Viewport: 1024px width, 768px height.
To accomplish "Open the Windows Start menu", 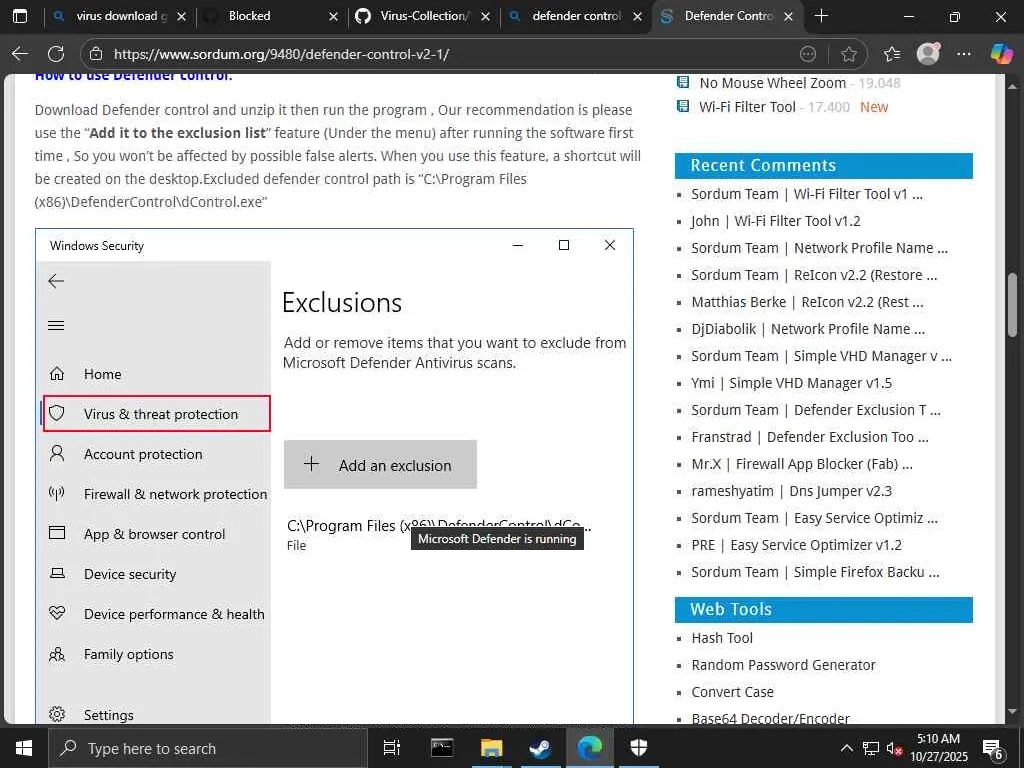I will click(x=24, y=748).
